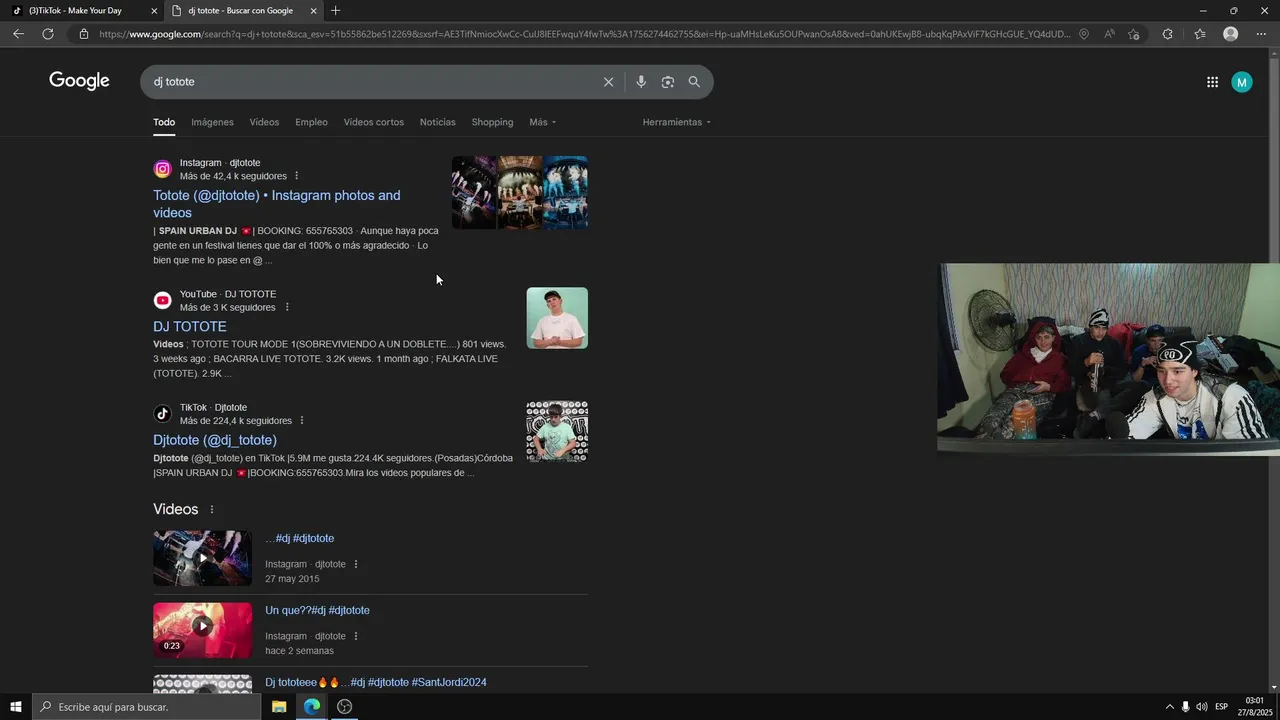Click the page vertical scrollbar

pos(1275,370)
